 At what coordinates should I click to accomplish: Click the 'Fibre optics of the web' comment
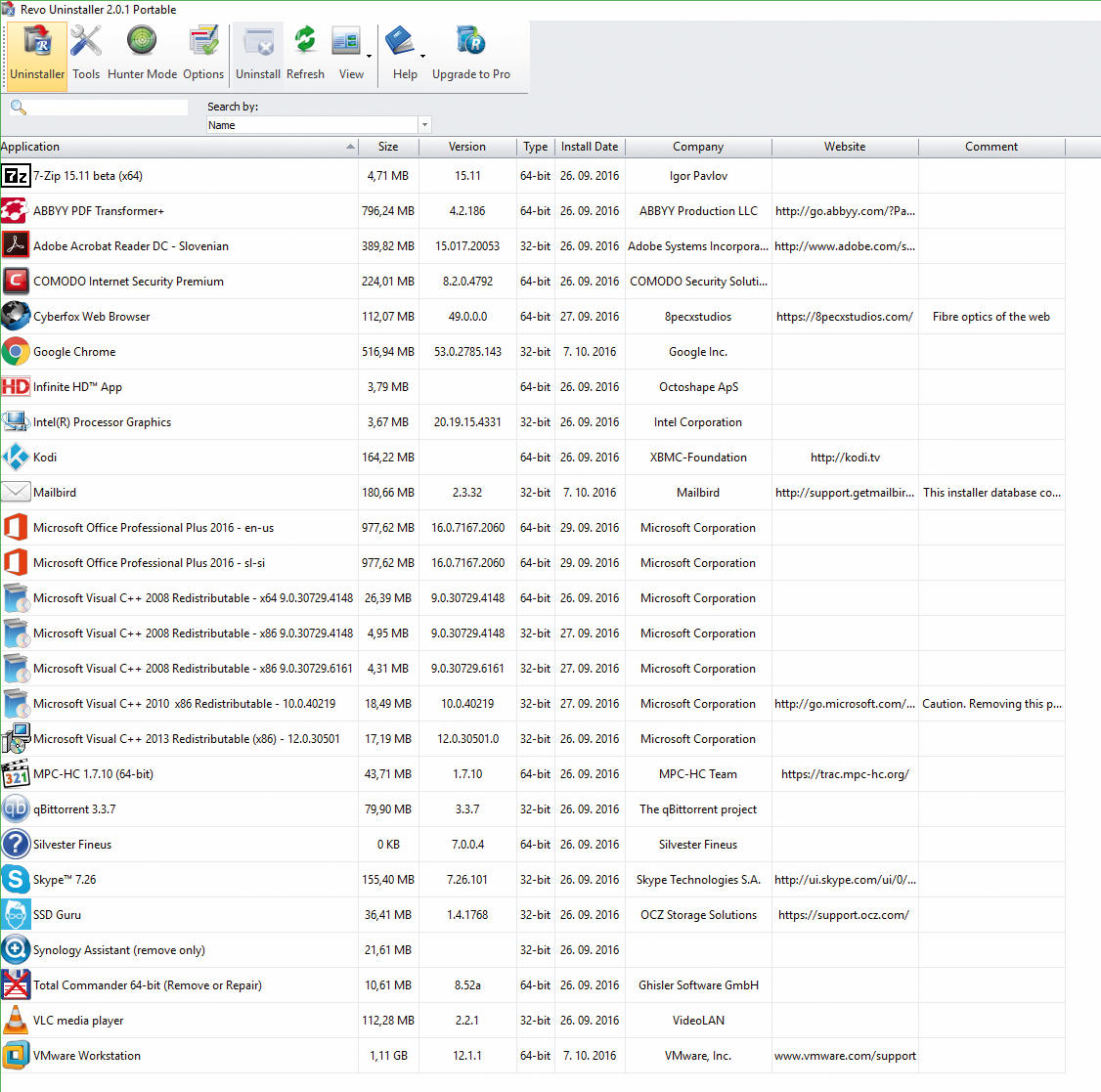[x=991, y=317]
